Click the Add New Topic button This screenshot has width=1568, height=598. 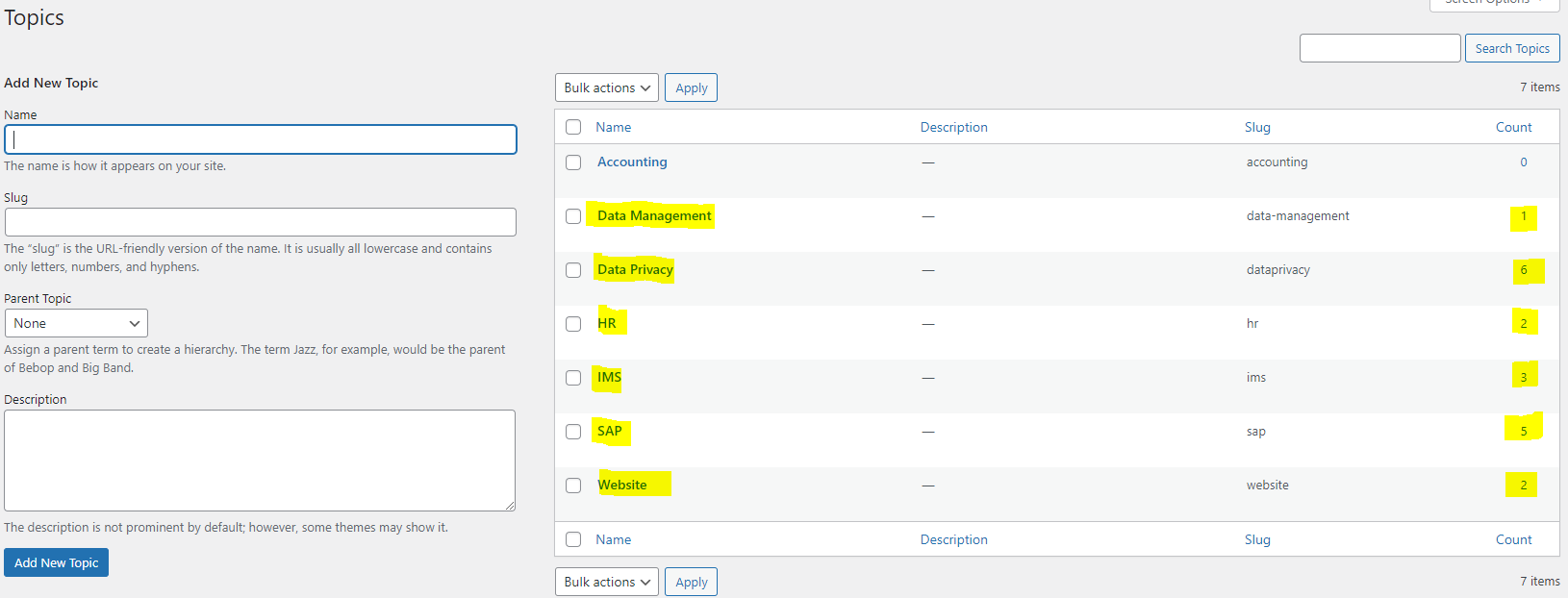click(56, 562)
